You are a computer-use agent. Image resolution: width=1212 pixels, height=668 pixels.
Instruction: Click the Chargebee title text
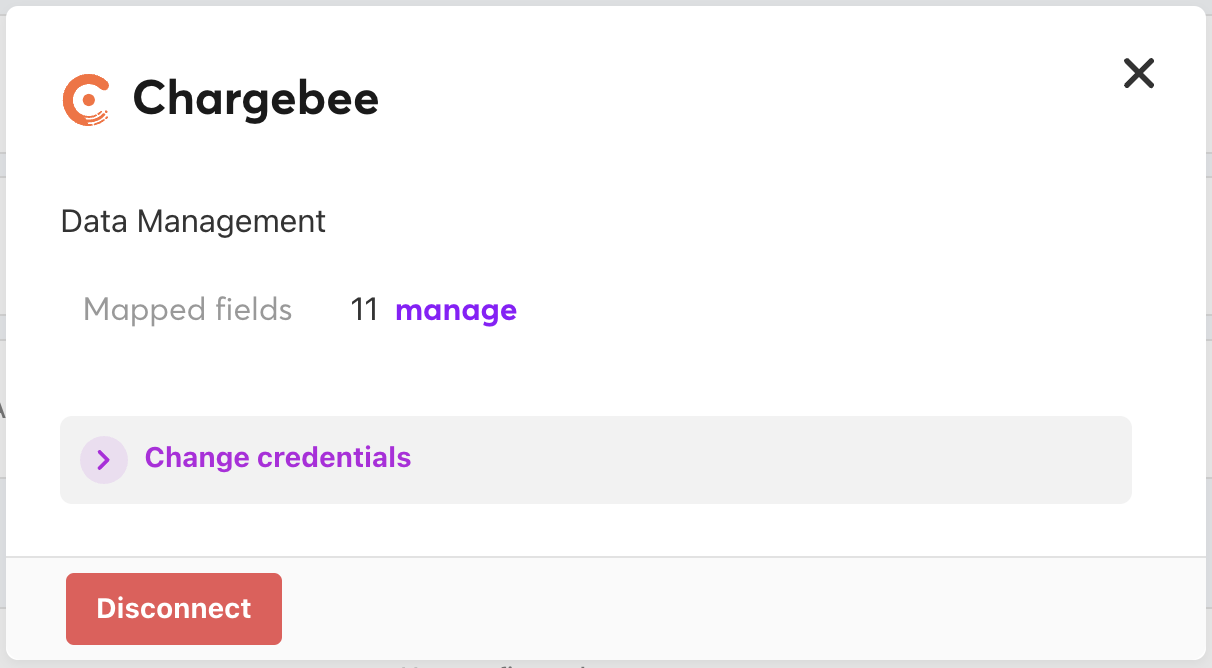255,99
